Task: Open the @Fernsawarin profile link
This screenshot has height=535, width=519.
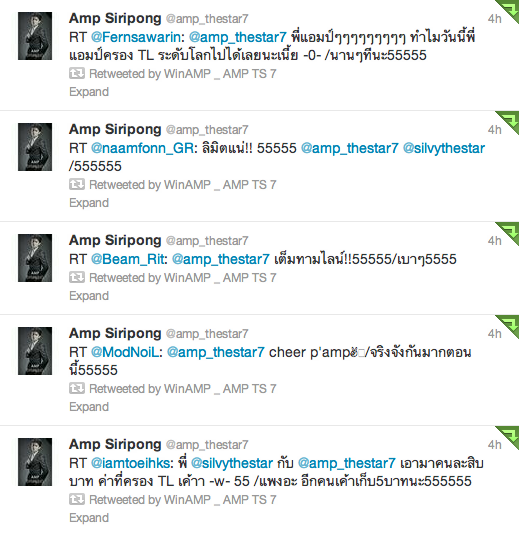Action: pos(136,37)
